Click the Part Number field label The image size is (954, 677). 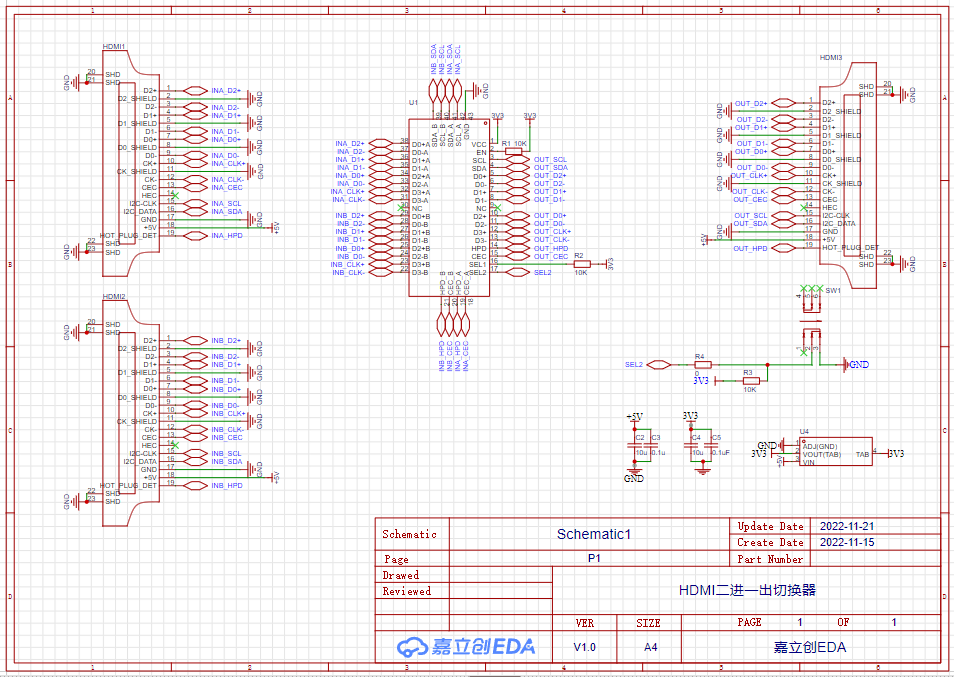770,559
